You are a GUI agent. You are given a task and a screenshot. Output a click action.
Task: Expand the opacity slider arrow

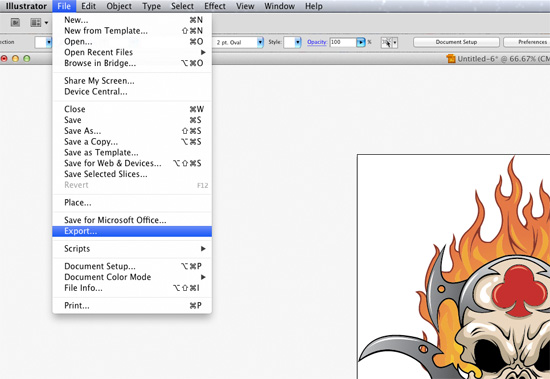[361, 42]
